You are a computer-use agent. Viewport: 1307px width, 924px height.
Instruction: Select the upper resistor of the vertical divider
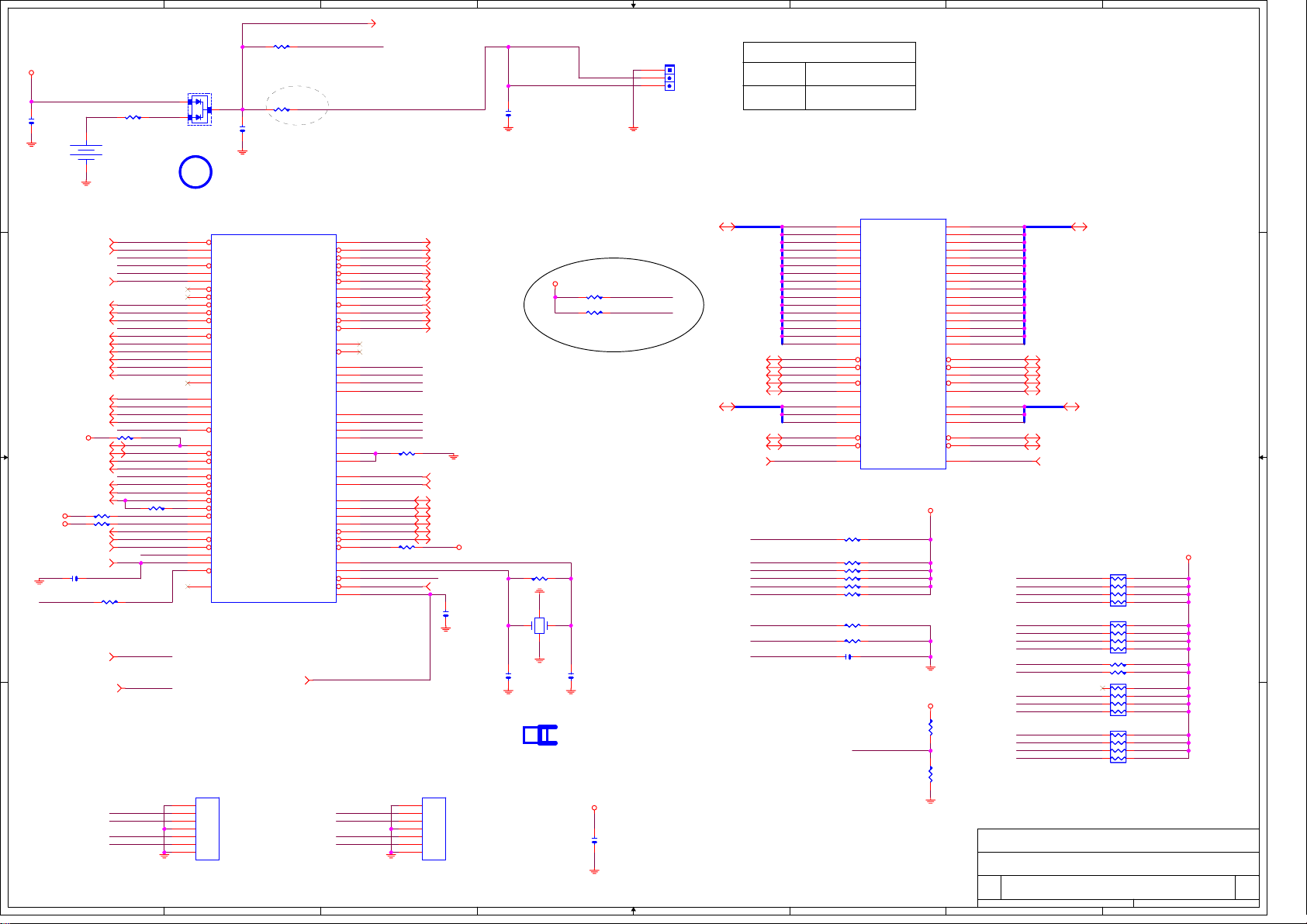[930, 728]
